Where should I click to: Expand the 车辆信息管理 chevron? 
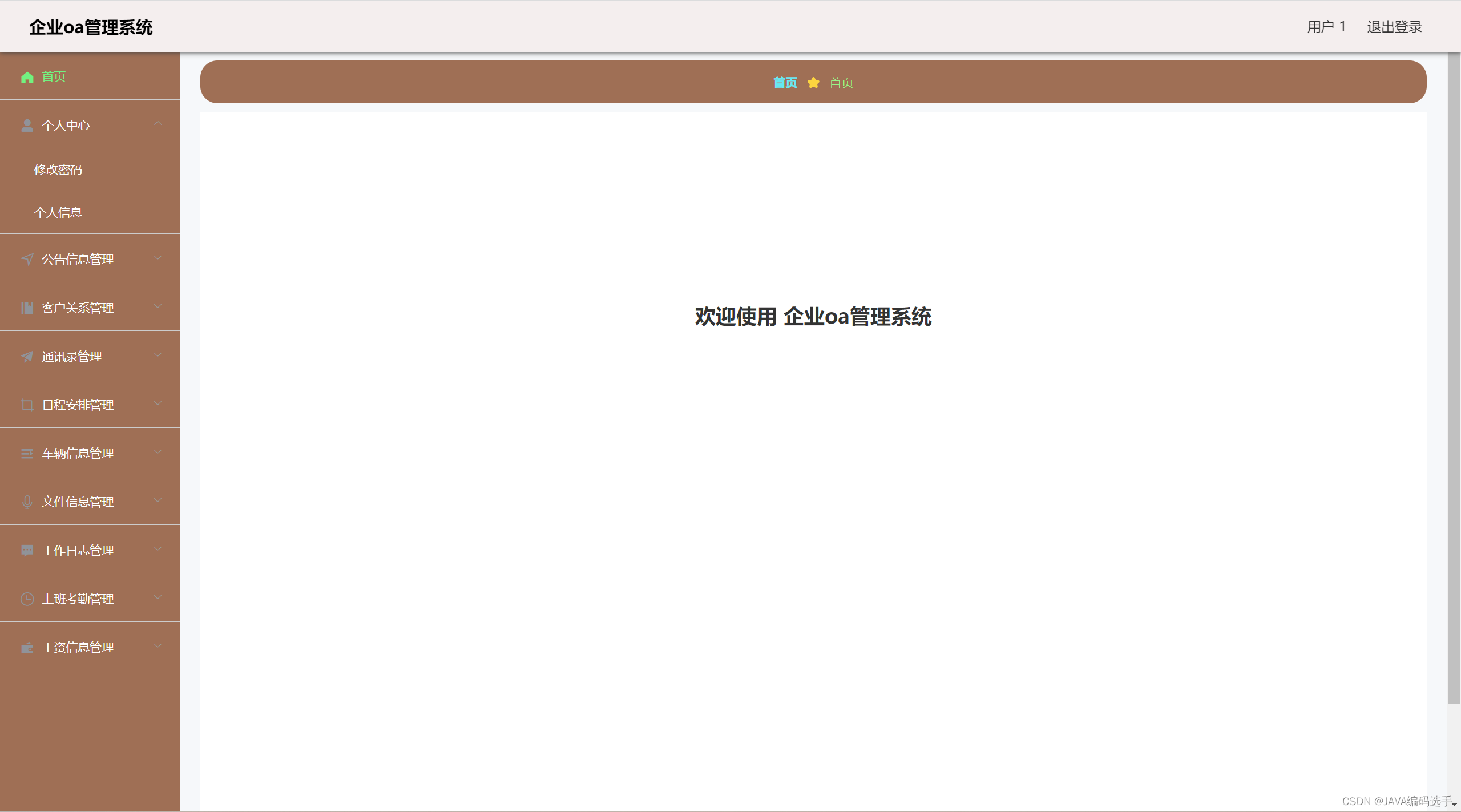(x=158, y=452)
